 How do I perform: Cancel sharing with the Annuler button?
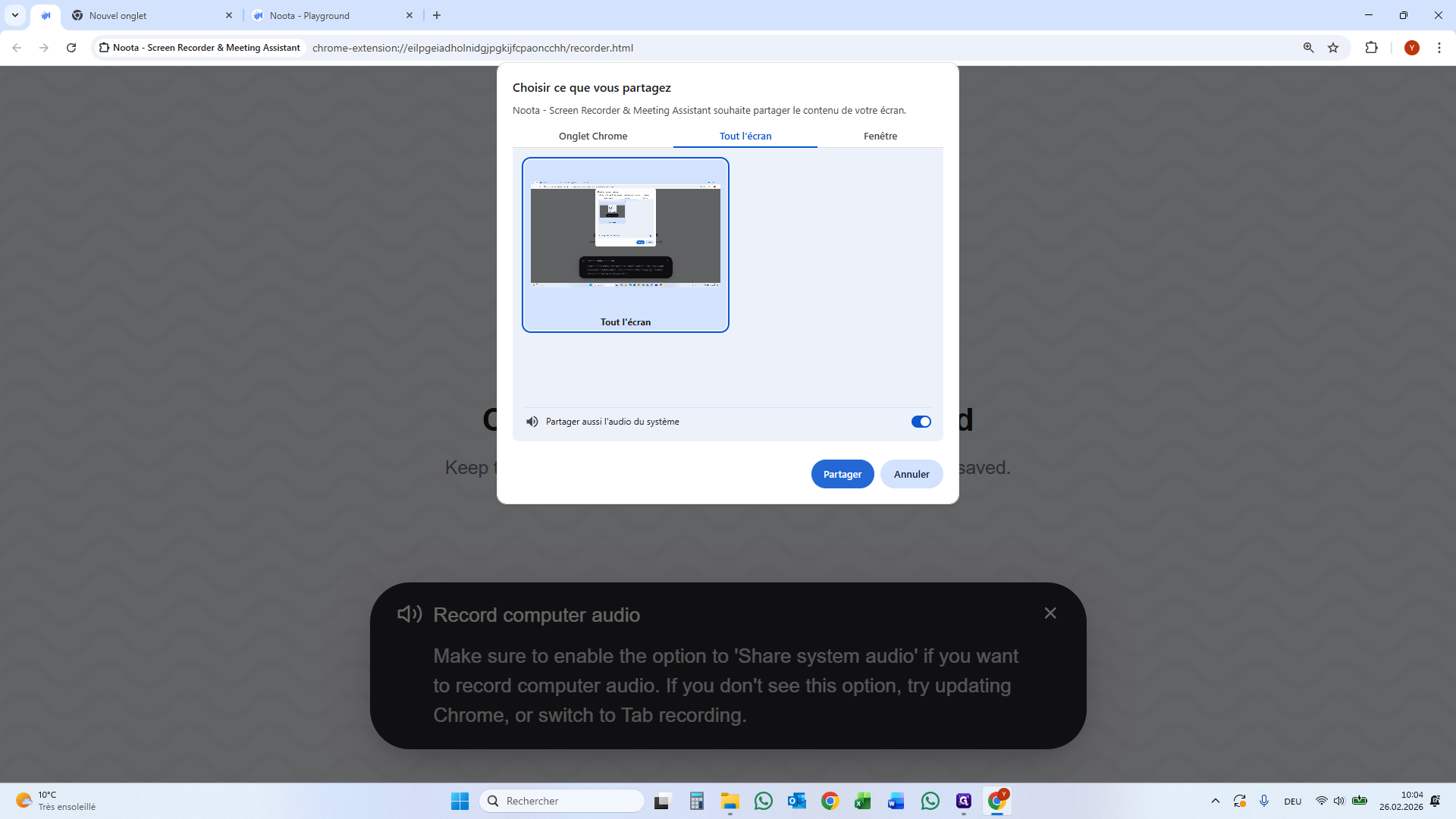click(x=912, y=473)
